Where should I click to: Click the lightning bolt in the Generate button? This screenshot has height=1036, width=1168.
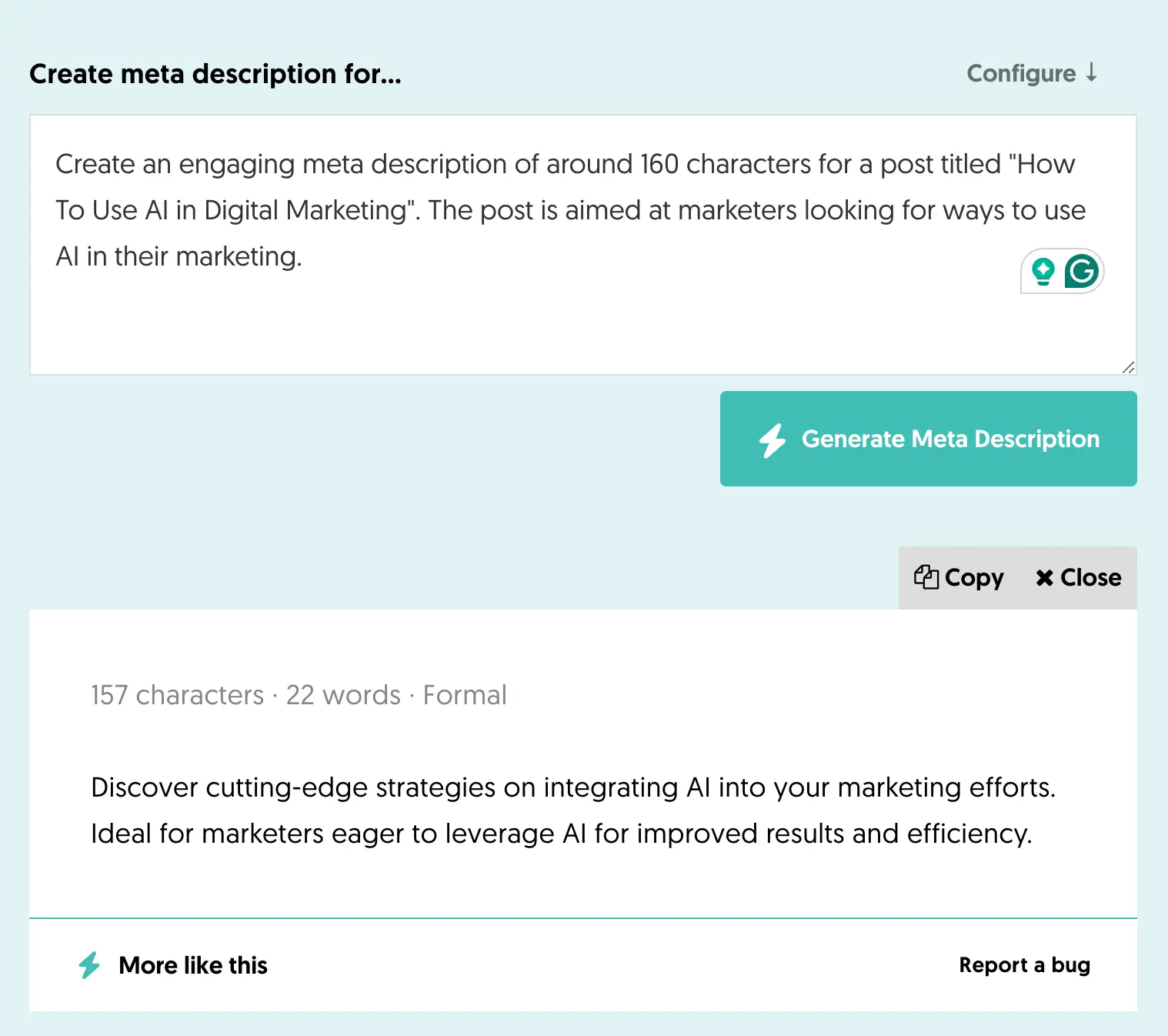[x=773, y=440]
